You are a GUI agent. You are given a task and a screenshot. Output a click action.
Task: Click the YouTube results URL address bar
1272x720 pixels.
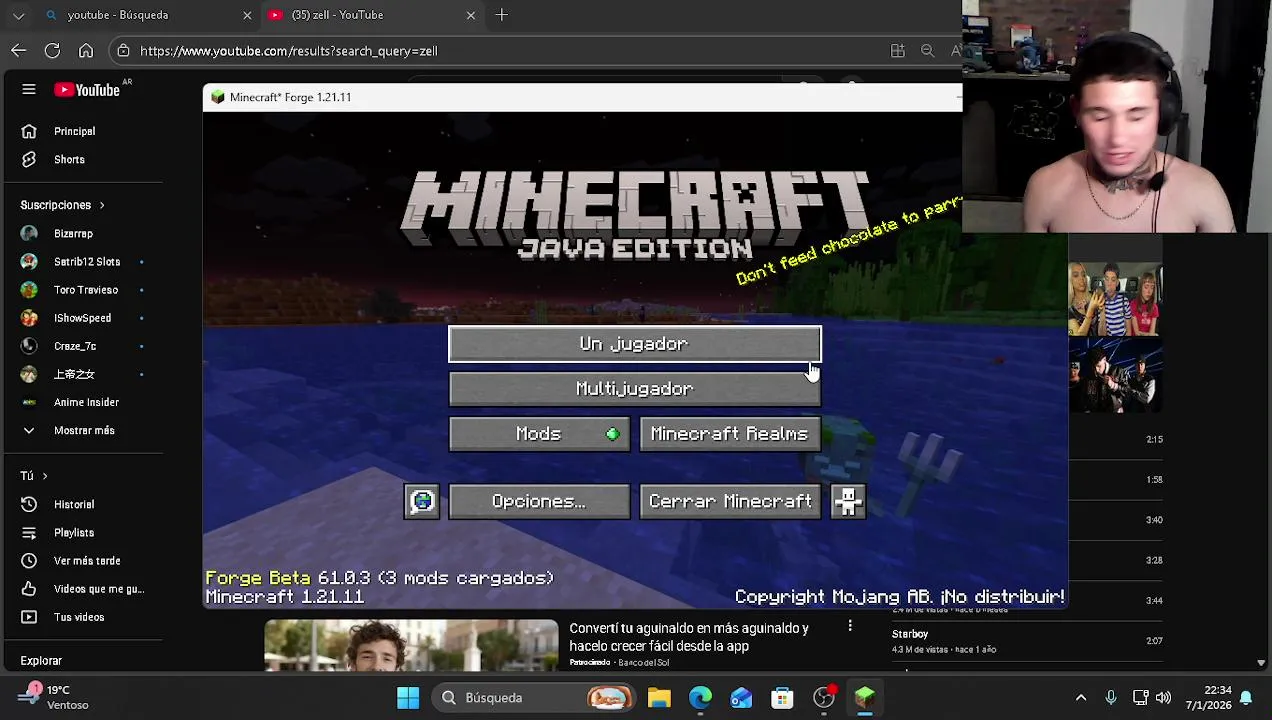click(289, 51)
